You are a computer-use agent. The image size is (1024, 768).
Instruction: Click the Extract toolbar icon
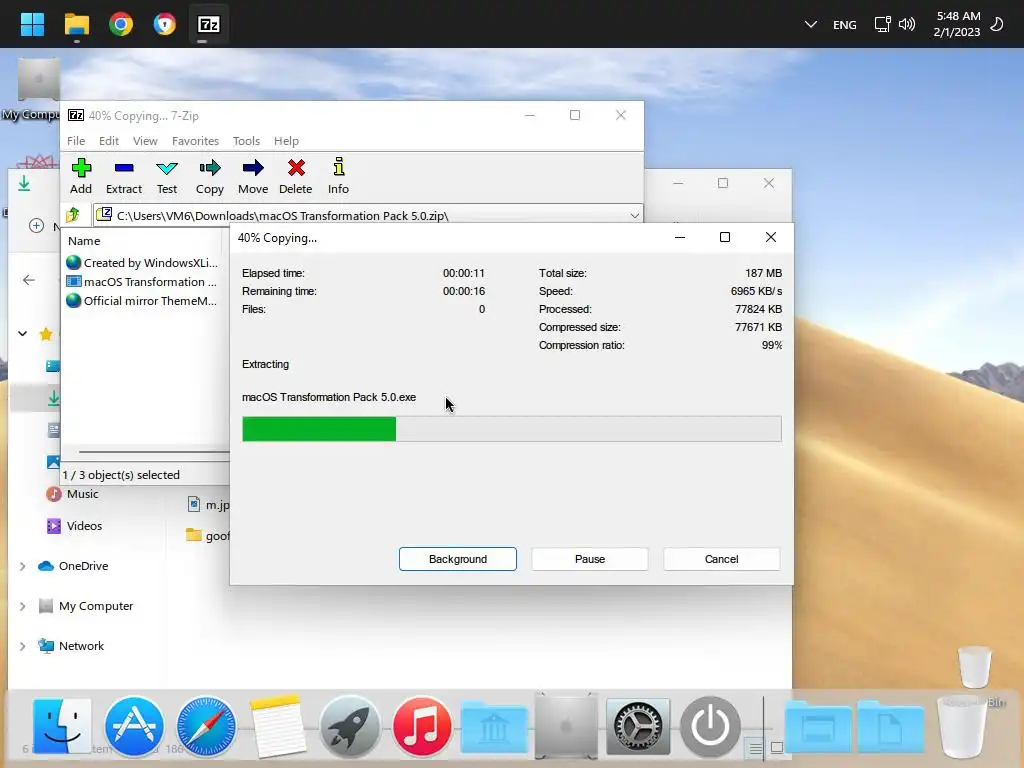pos(123,176)
